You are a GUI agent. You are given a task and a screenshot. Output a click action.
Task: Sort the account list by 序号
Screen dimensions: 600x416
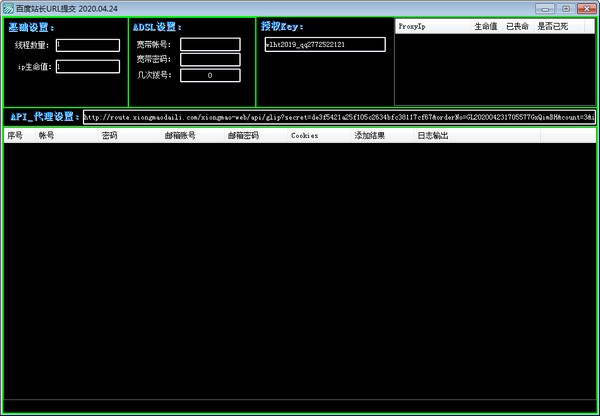14,135
